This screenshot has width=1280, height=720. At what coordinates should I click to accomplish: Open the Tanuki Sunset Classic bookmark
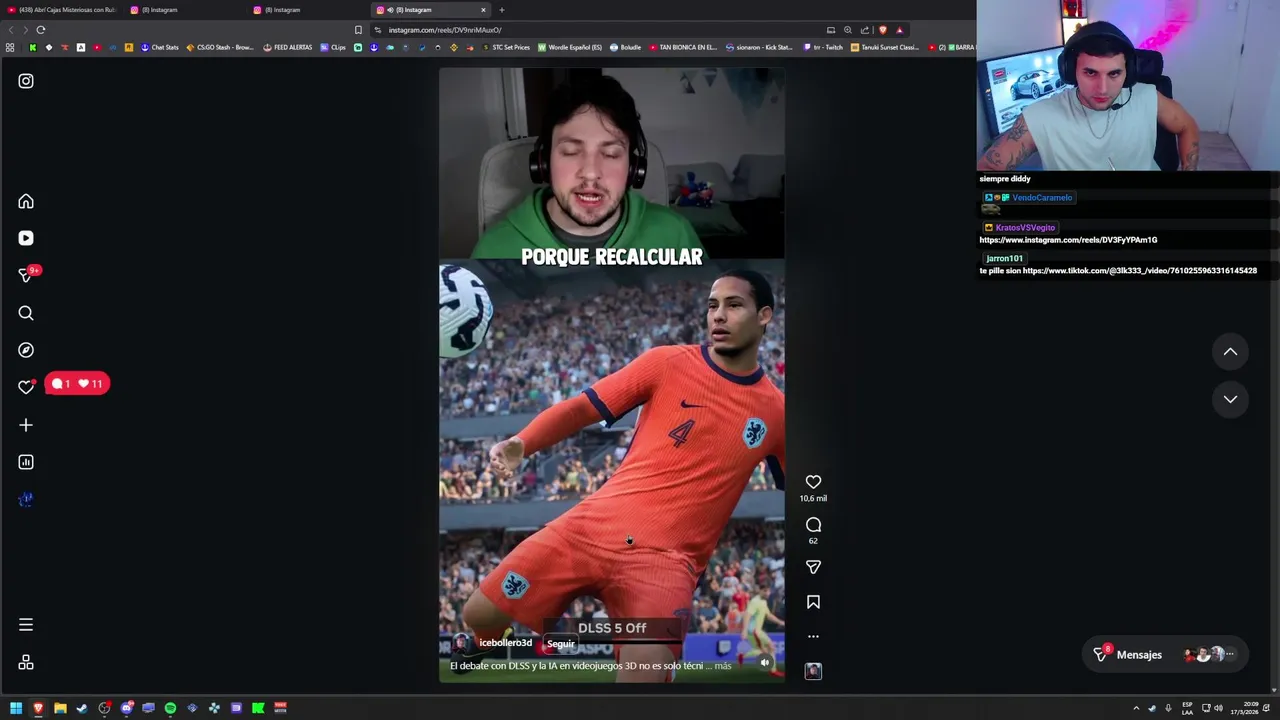click(885, 47)
